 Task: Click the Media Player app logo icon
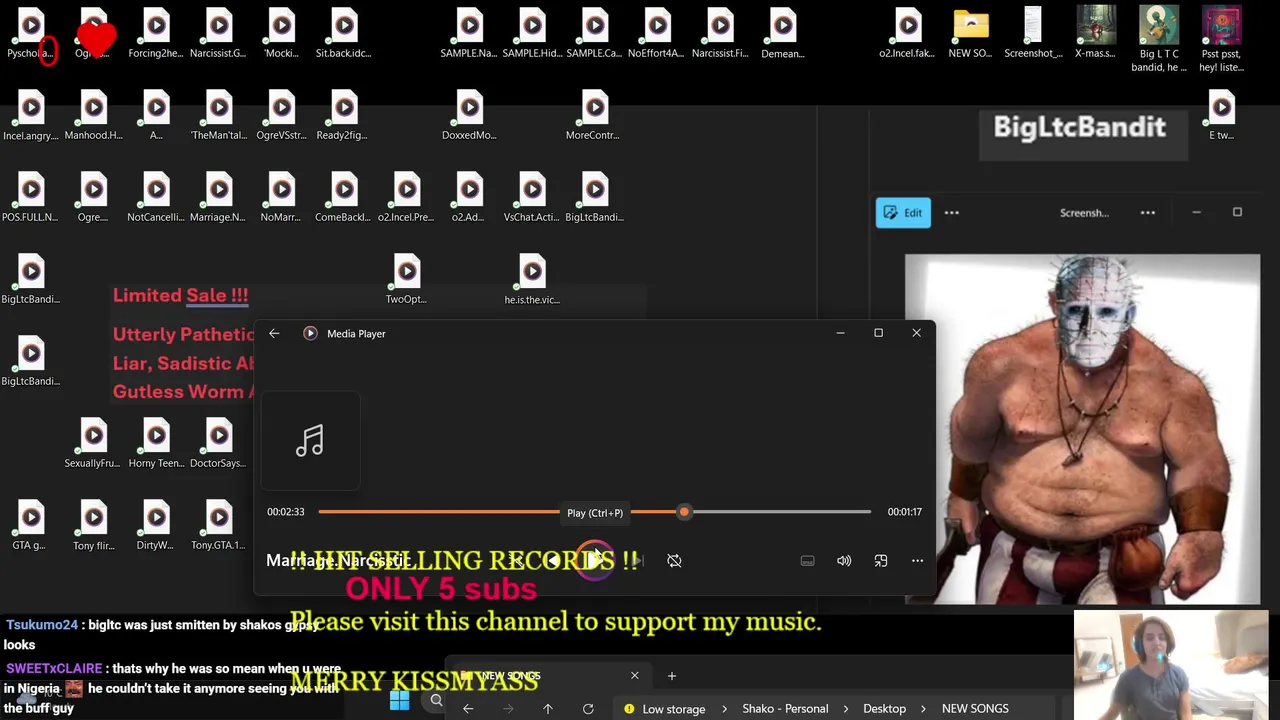310,334
